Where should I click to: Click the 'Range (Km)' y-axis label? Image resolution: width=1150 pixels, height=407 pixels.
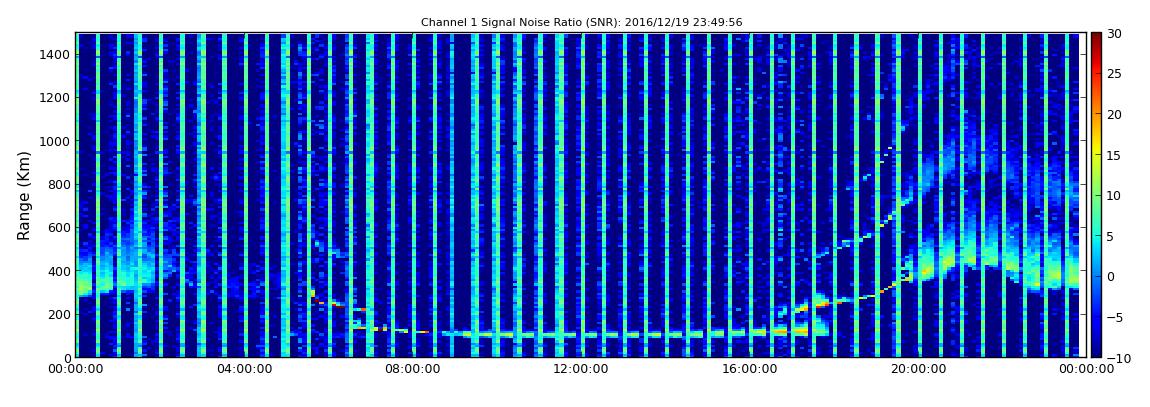click(24, 196)
